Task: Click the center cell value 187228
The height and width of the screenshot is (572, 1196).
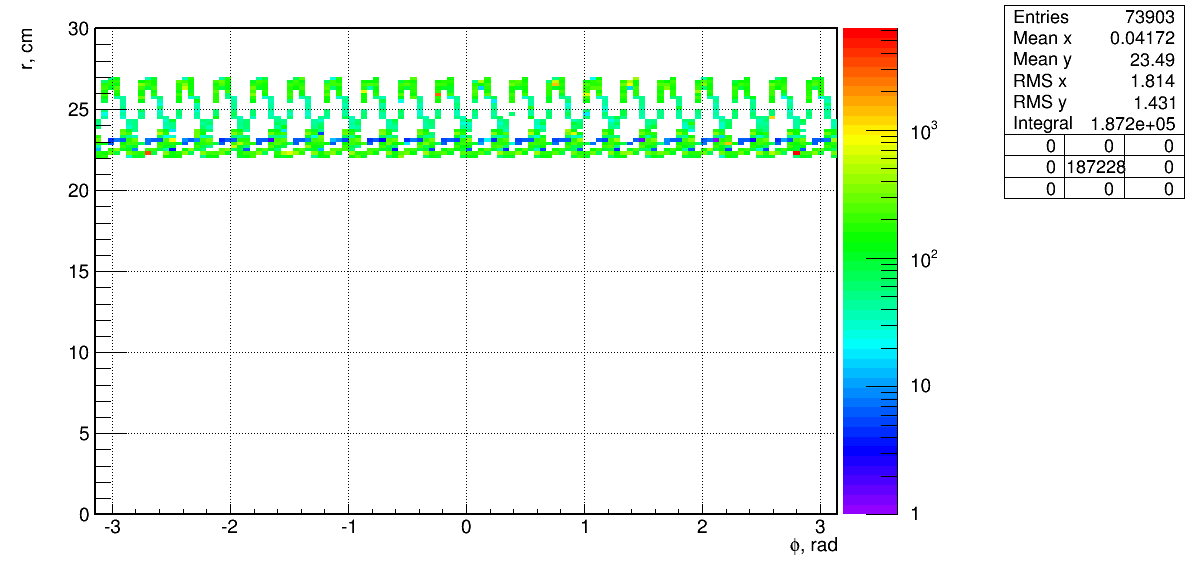Action: pos(1094,166)
